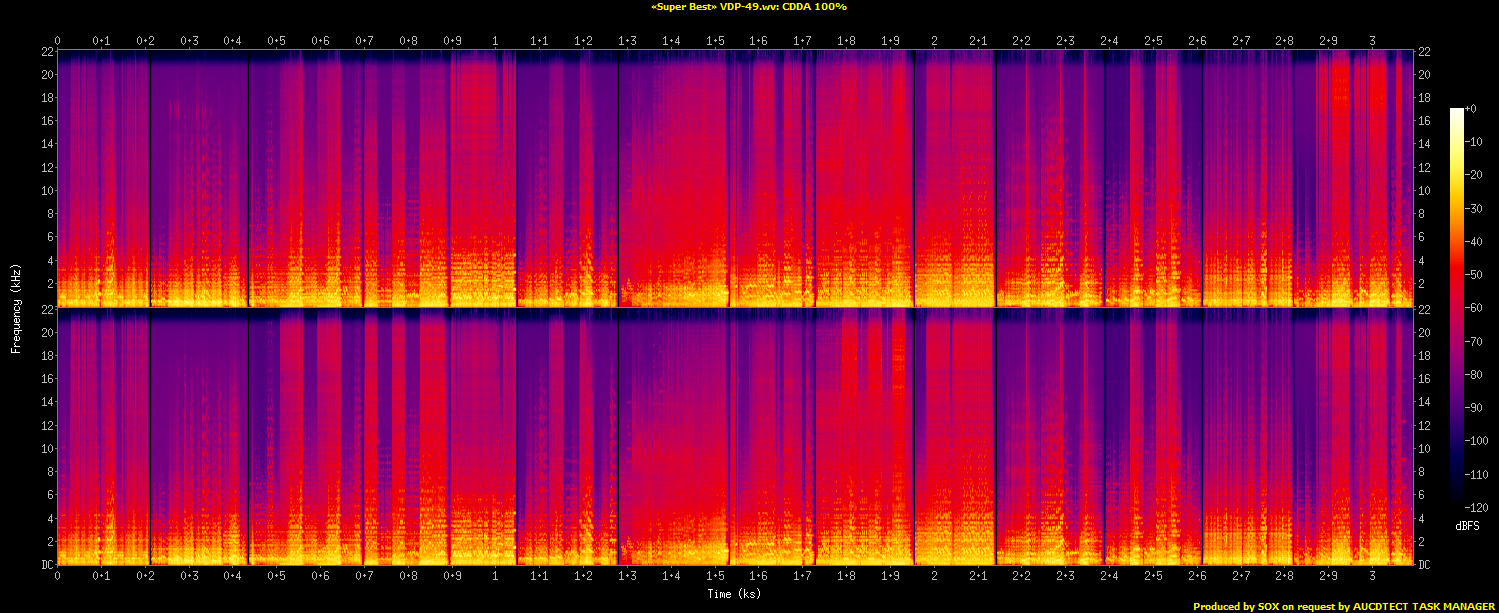The image size is (1499, 613).
Task: Click the DC label at the bottom-right axis
Action: tap(1425, 565)
